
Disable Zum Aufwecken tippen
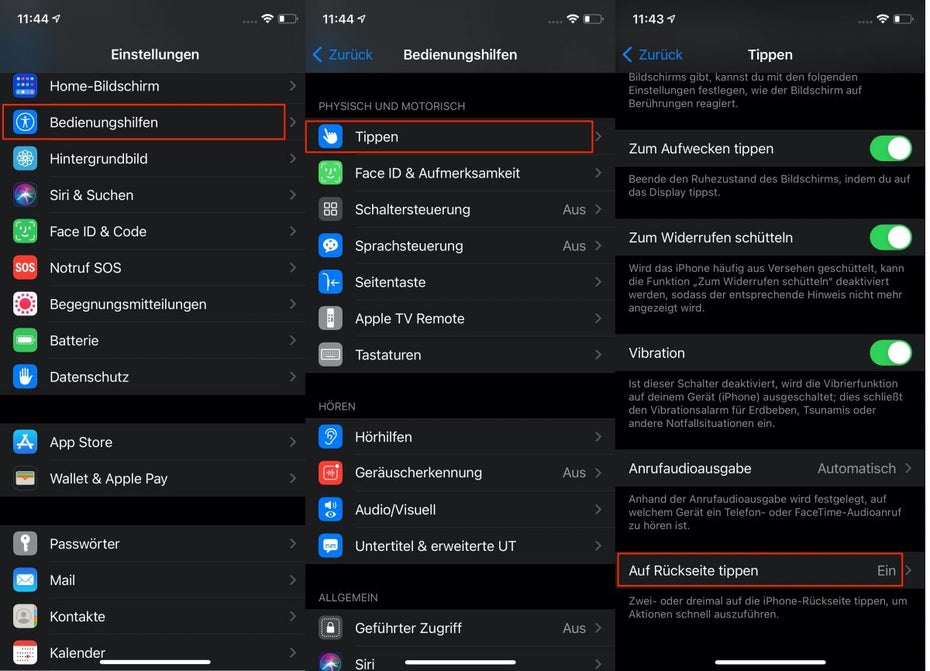pos(890,148)
